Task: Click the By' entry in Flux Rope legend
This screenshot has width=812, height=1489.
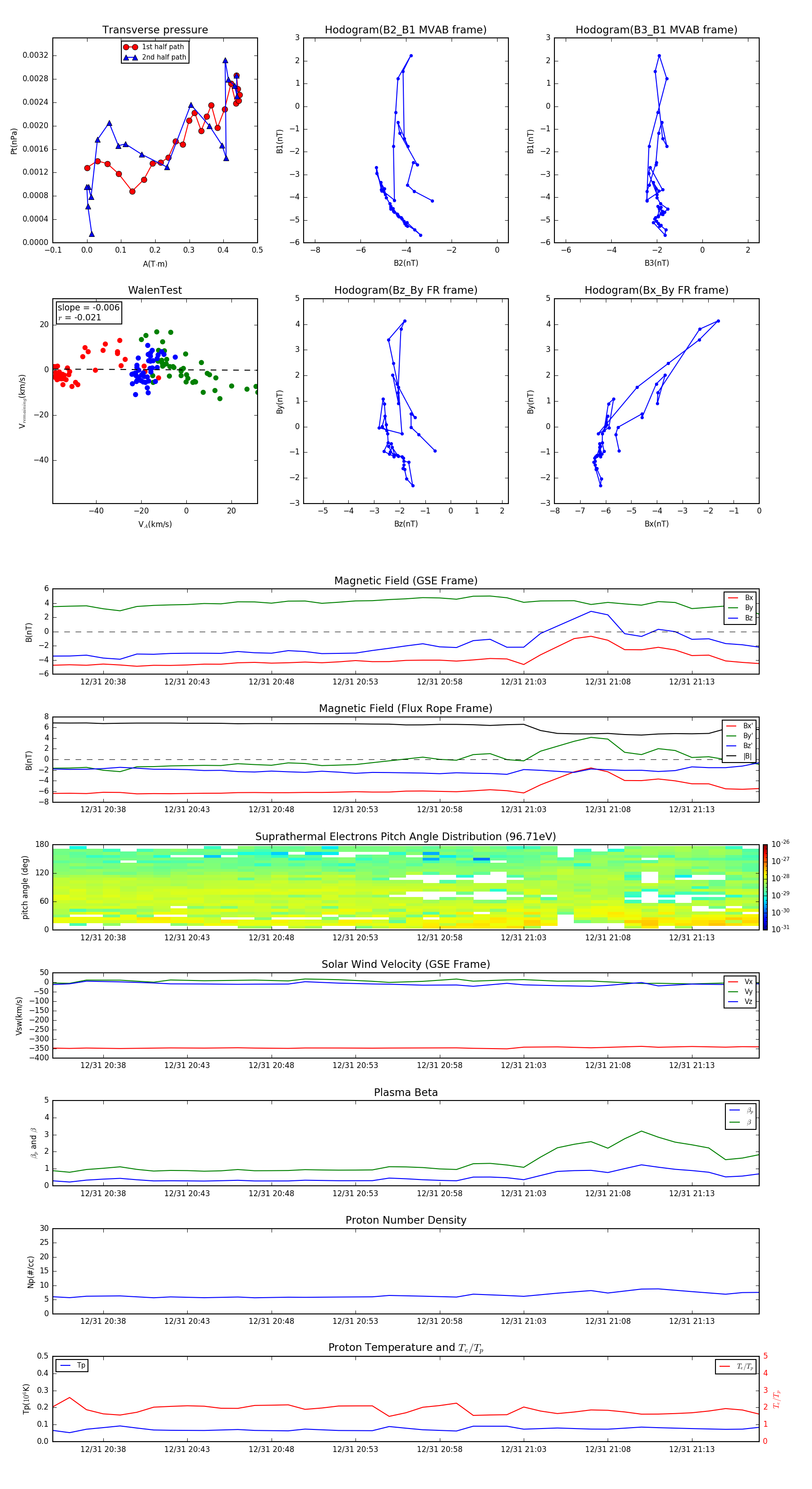Action: (739, 736)
